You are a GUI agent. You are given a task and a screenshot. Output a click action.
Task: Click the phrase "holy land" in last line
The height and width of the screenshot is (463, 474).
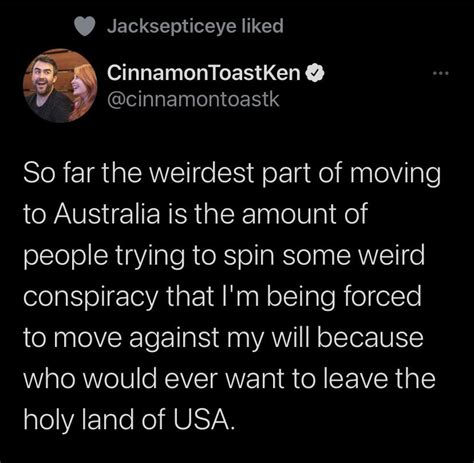coord(79,420)
